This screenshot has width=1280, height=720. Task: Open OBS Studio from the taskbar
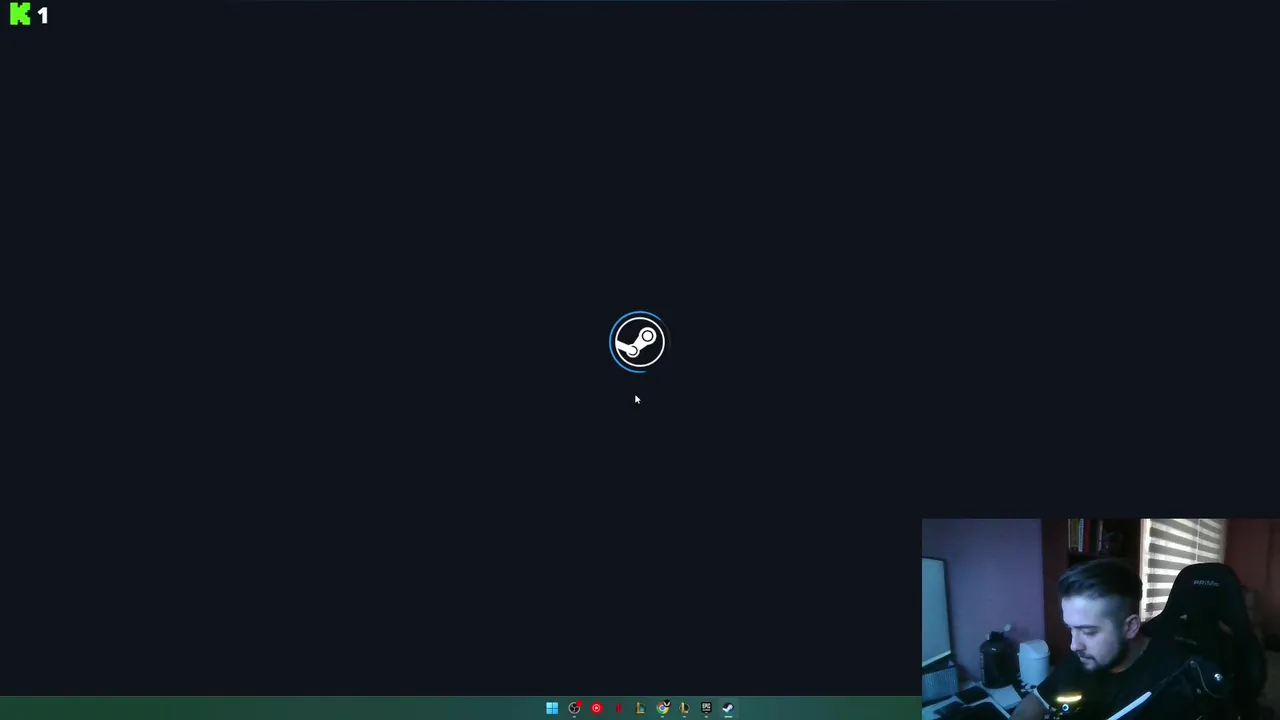pyautogui.click(x=574, y=708)
